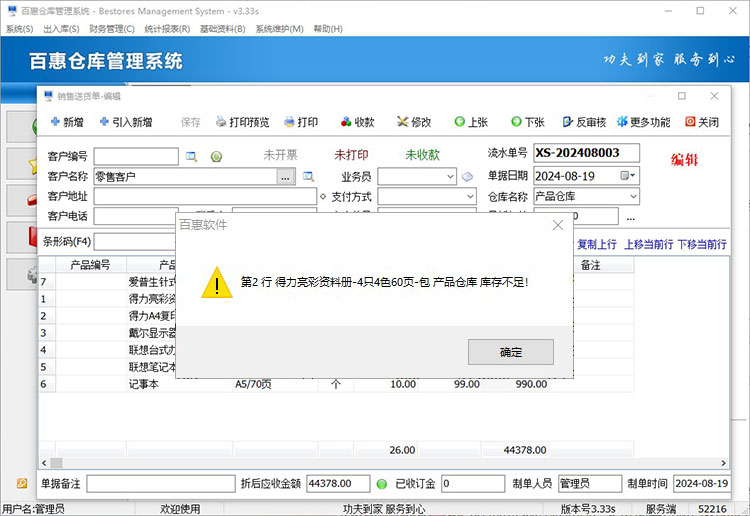Click the greyed 保存 toolbar item
The height and width of the screenshot is (516, 750).
coord(190,122)
